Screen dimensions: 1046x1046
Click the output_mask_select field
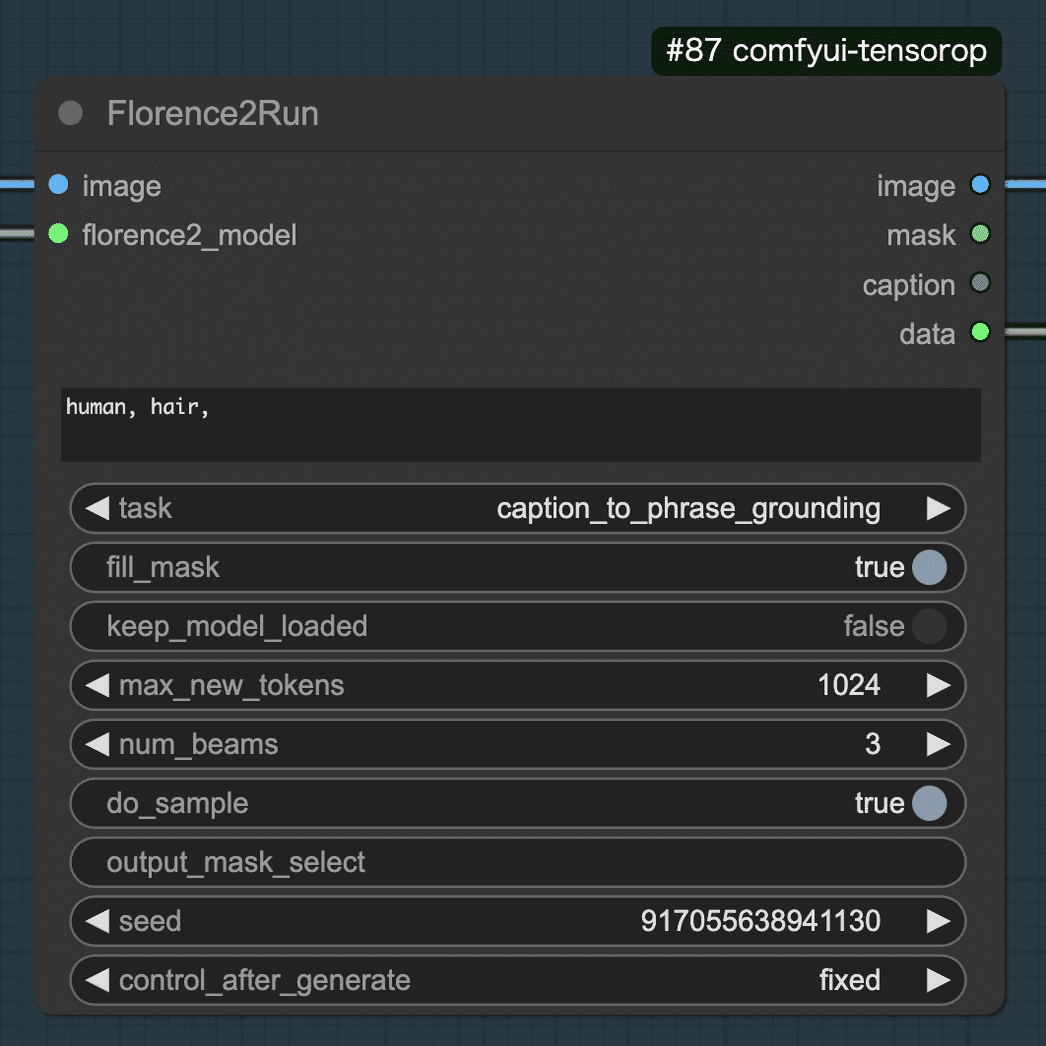tap(517, 863)
